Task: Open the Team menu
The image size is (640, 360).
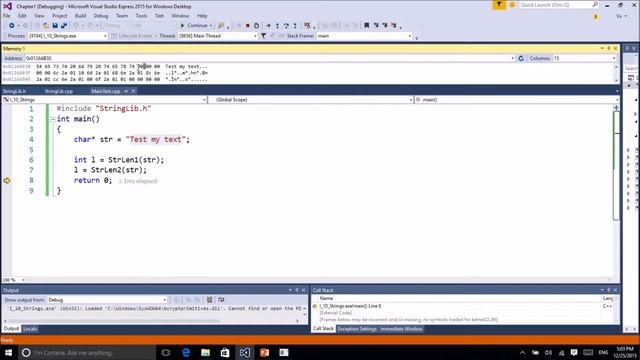Action: (x=122, y=16)
